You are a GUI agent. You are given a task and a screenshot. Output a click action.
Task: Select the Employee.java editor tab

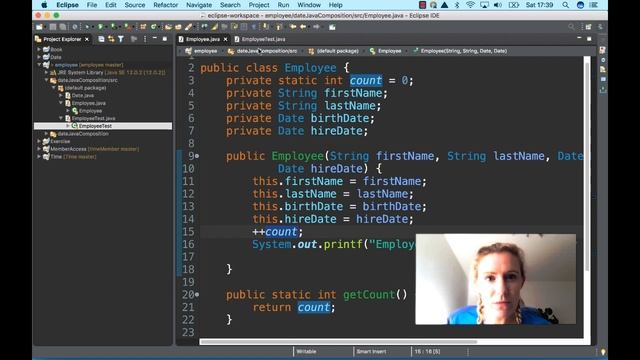pos(202,39)
